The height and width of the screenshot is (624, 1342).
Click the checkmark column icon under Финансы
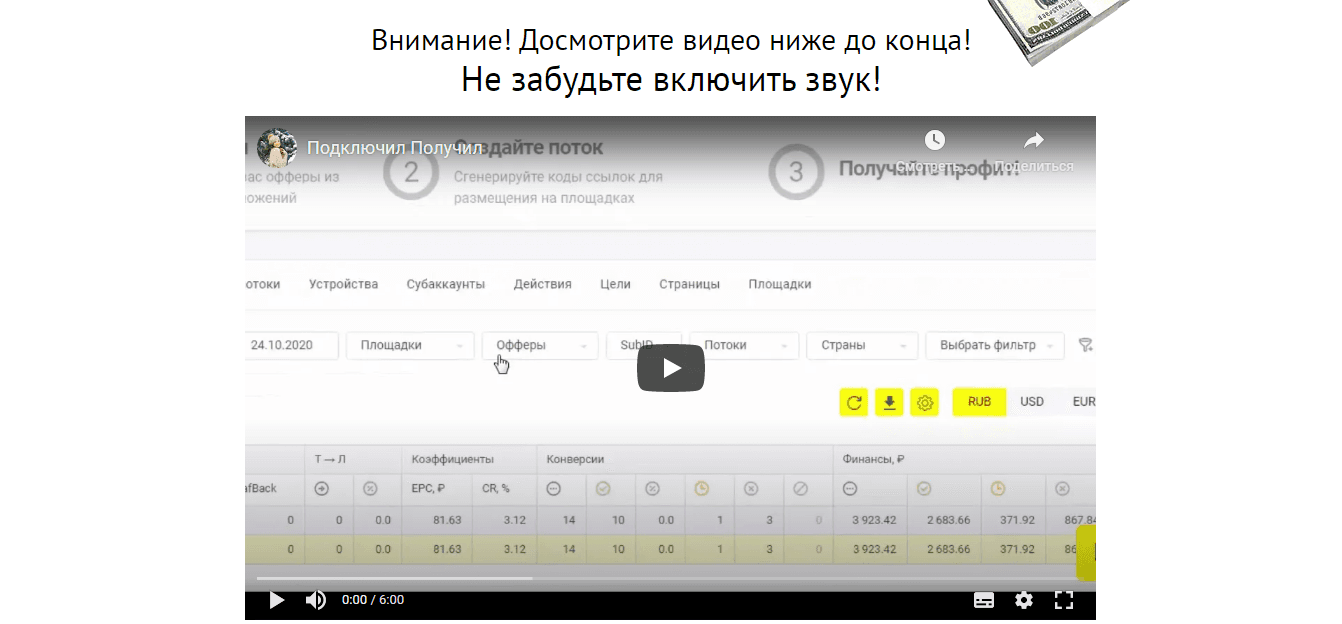coord(923,489)
